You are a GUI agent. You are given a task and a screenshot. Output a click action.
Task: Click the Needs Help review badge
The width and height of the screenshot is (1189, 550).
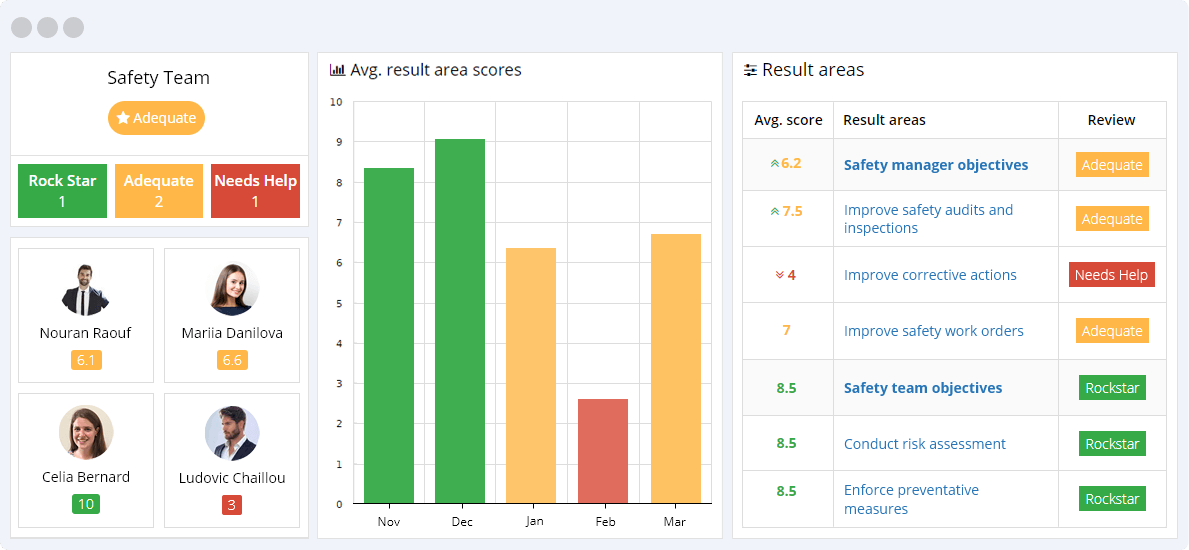1112,275
